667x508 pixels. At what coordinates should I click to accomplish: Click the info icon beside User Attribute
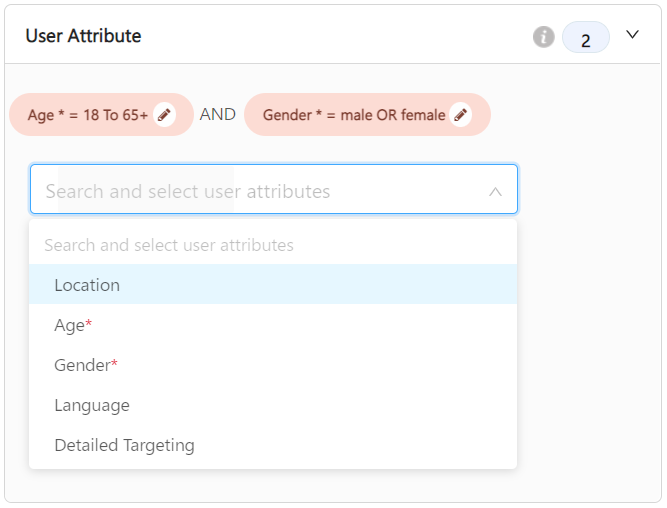click(543, 37)
